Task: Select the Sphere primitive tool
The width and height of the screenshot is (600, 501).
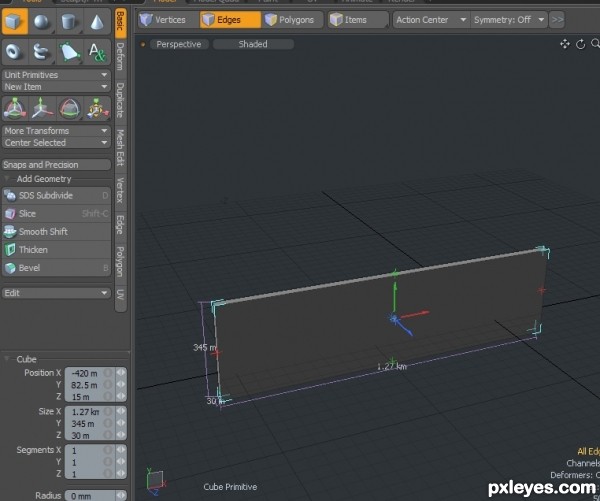Action: point(42,22)
